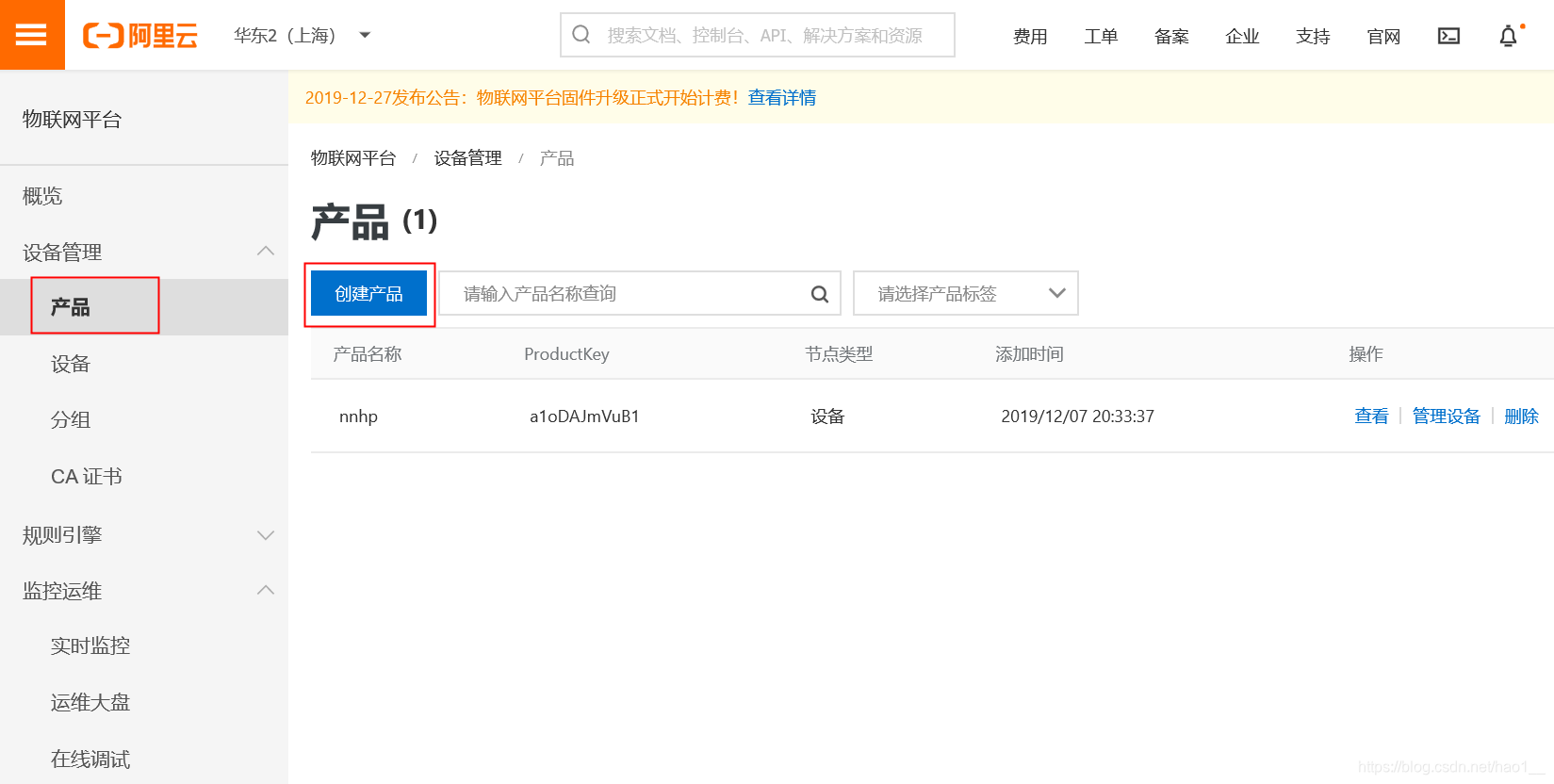Image resolution: width=1554 pixels, height=784 pixels.
Task: Click the 创建产品 button
Action: tap(368, 293)
